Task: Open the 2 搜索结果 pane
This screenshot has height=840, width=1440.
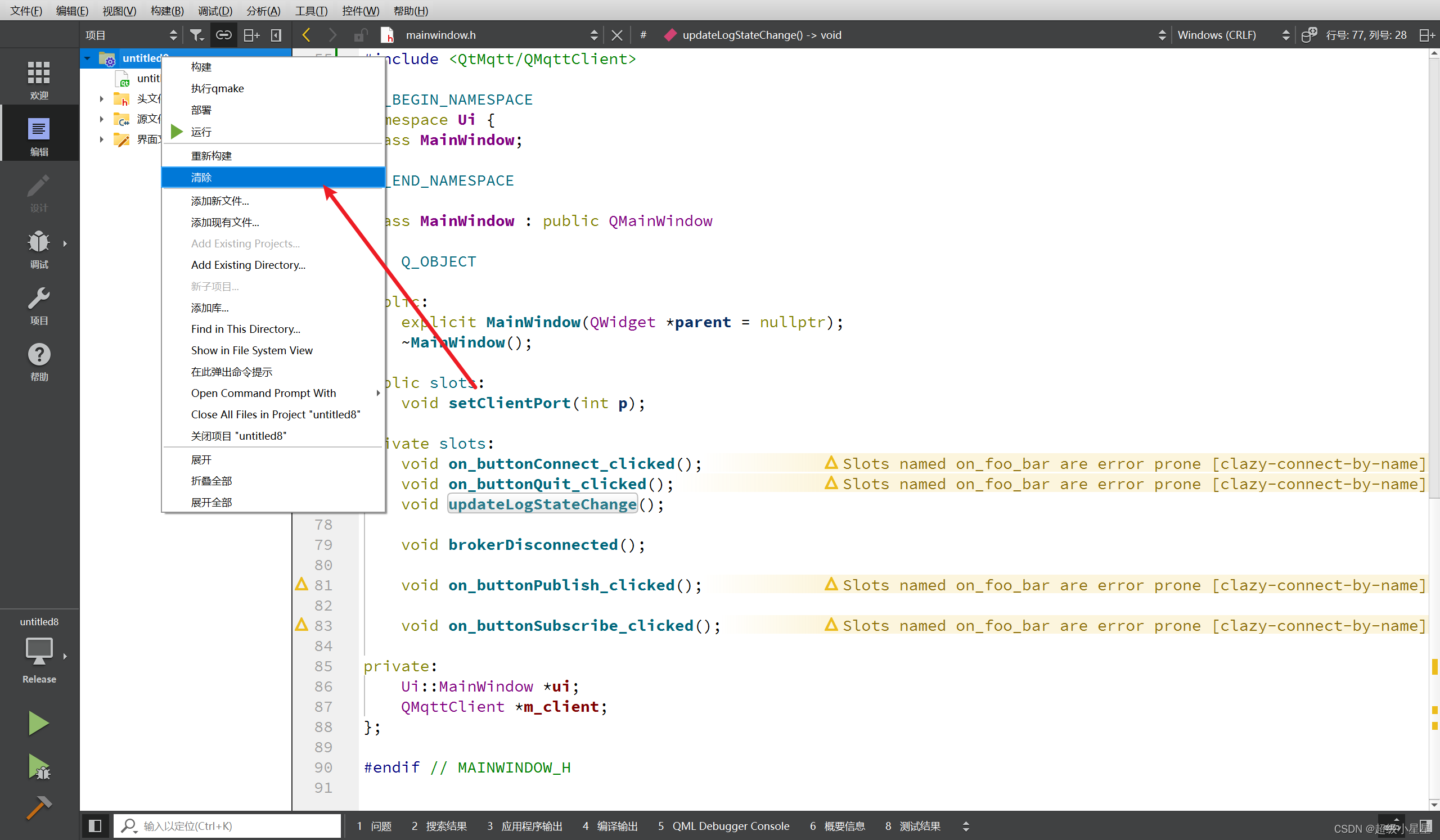Action: pos(439,827)
